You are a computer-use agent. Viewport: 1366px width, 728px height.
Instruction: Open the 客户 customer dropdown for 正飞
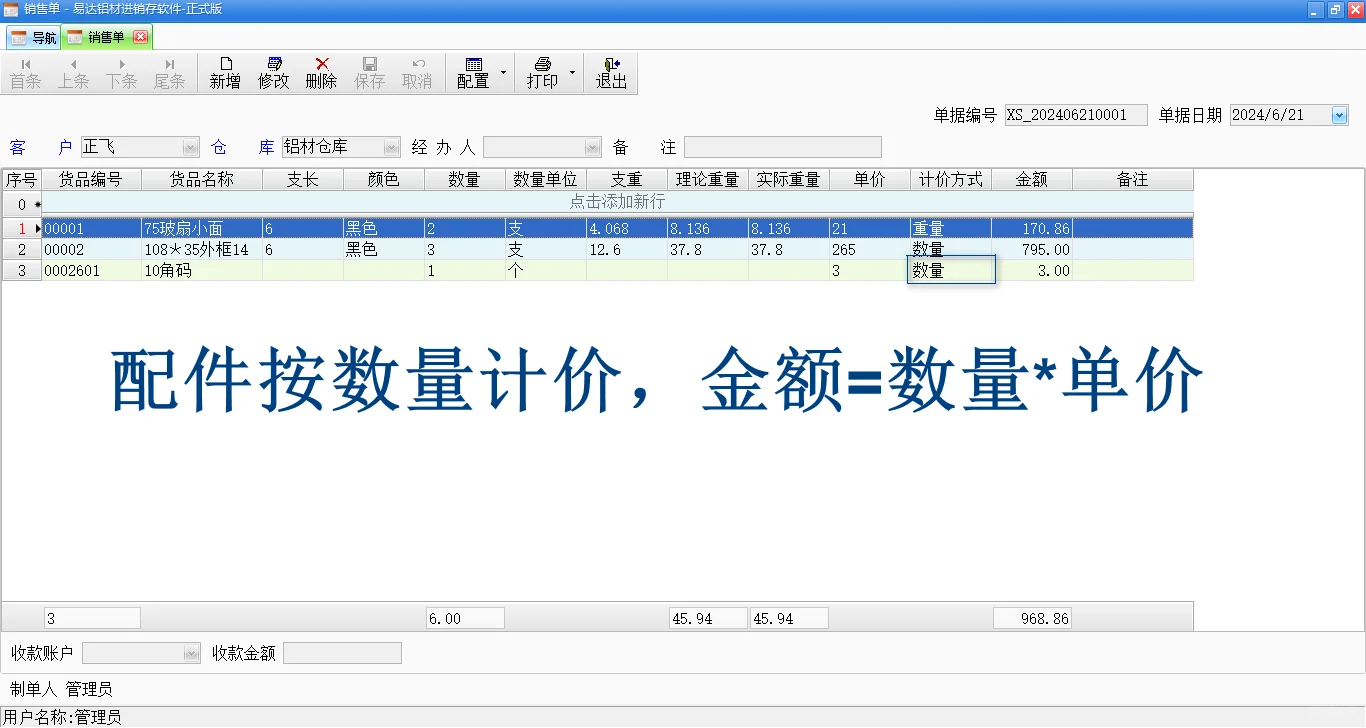(x=189, y=146)
